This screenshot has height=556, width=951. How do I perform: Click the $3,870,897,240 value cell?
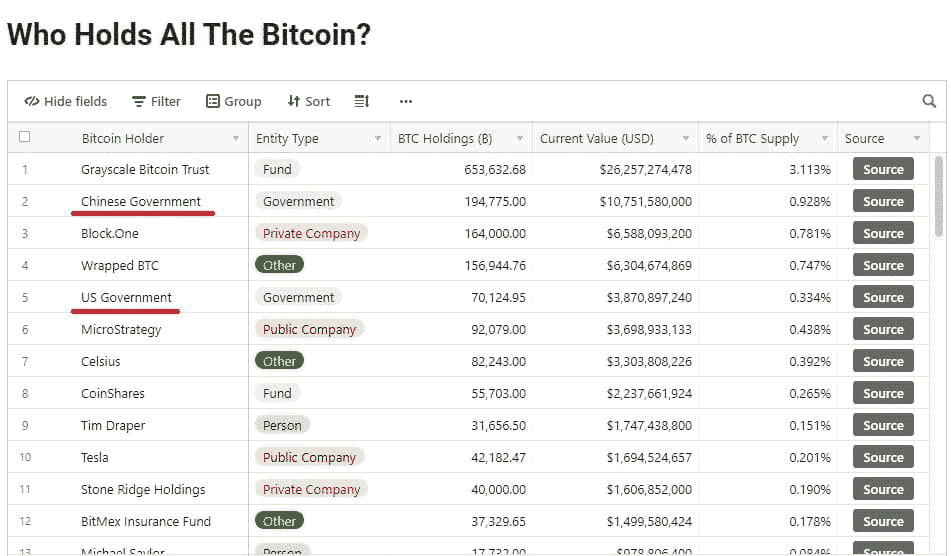[616, 297]
